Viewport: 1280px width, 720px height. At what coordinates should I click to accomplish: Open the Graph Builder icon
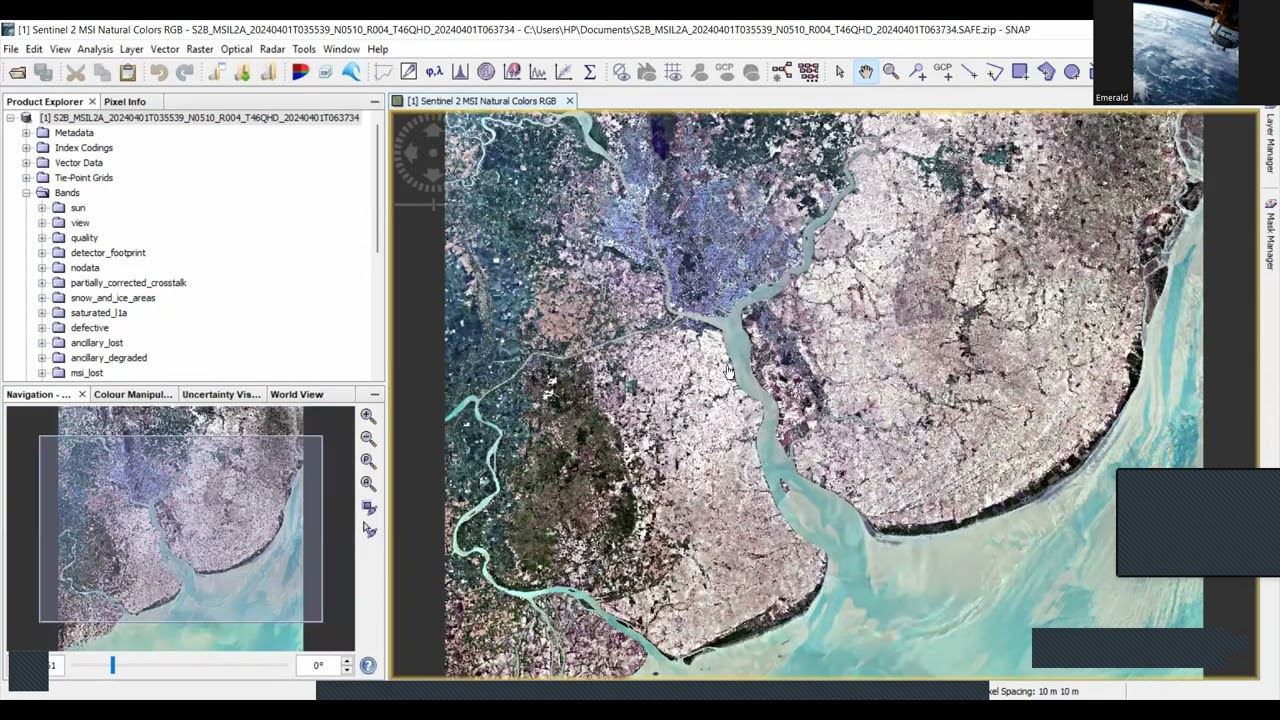coord(782,72)
